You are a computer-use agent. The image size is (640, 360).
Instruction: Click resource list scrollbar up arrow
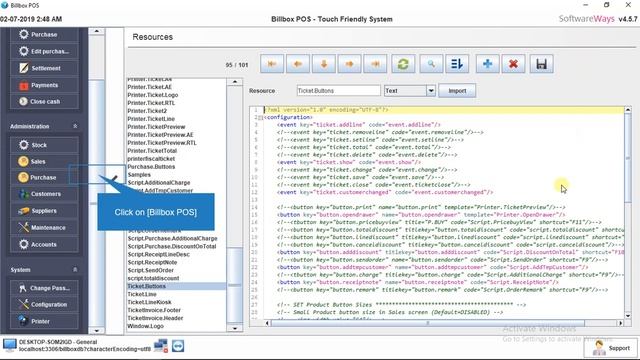tap(235, 82)
